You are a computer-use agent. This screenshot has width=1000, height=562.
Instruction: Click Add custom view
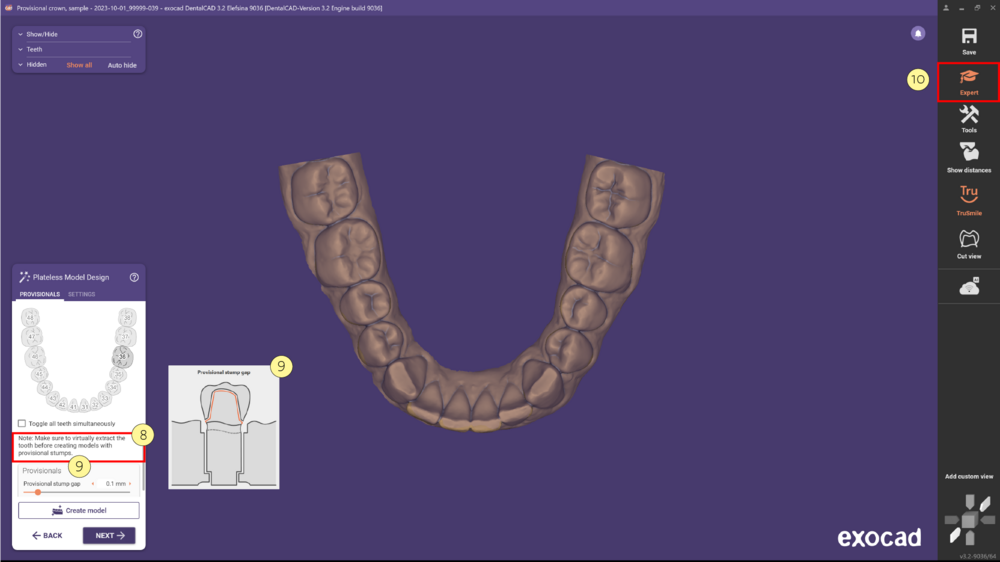click(969, 477)
